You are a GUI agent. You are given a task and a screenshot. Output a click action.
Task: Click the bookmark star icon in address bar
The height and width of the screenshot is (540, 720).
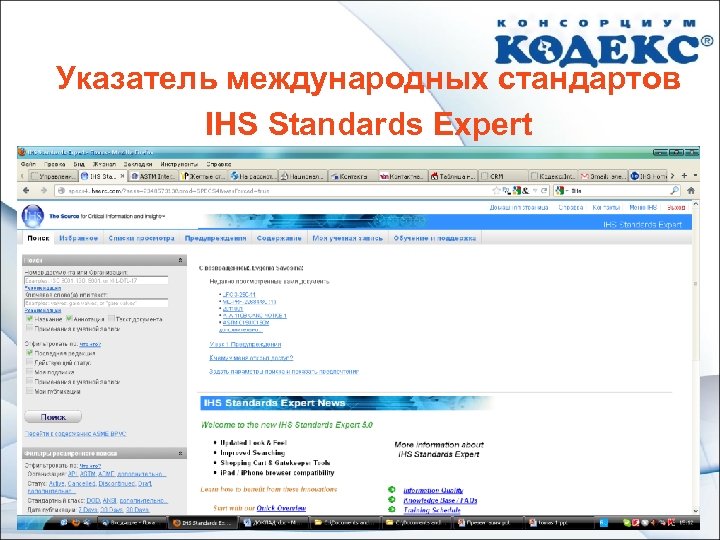(x=496, y=190)
